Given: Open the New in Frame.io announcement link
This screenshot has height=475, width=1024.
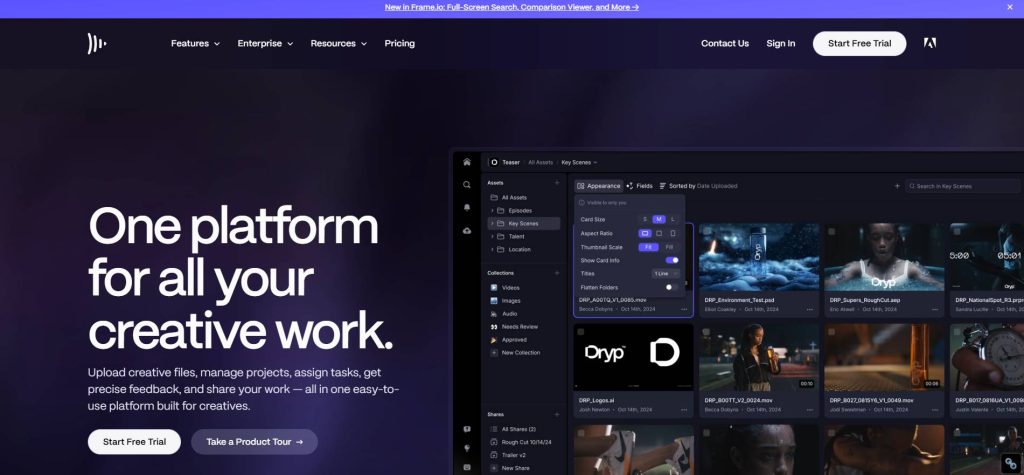Looking at the screenshot, I should (x=511, y=7).
